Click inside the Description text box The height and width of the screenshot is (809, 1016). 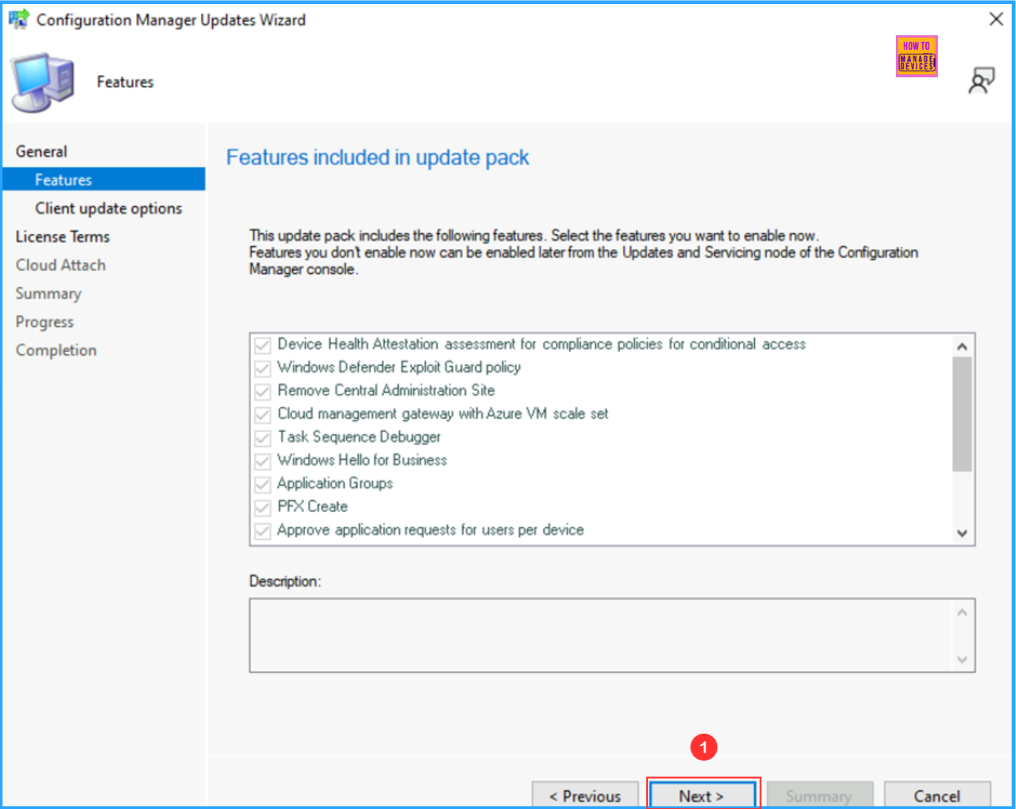pyautogui.click(x=601, y=635)
